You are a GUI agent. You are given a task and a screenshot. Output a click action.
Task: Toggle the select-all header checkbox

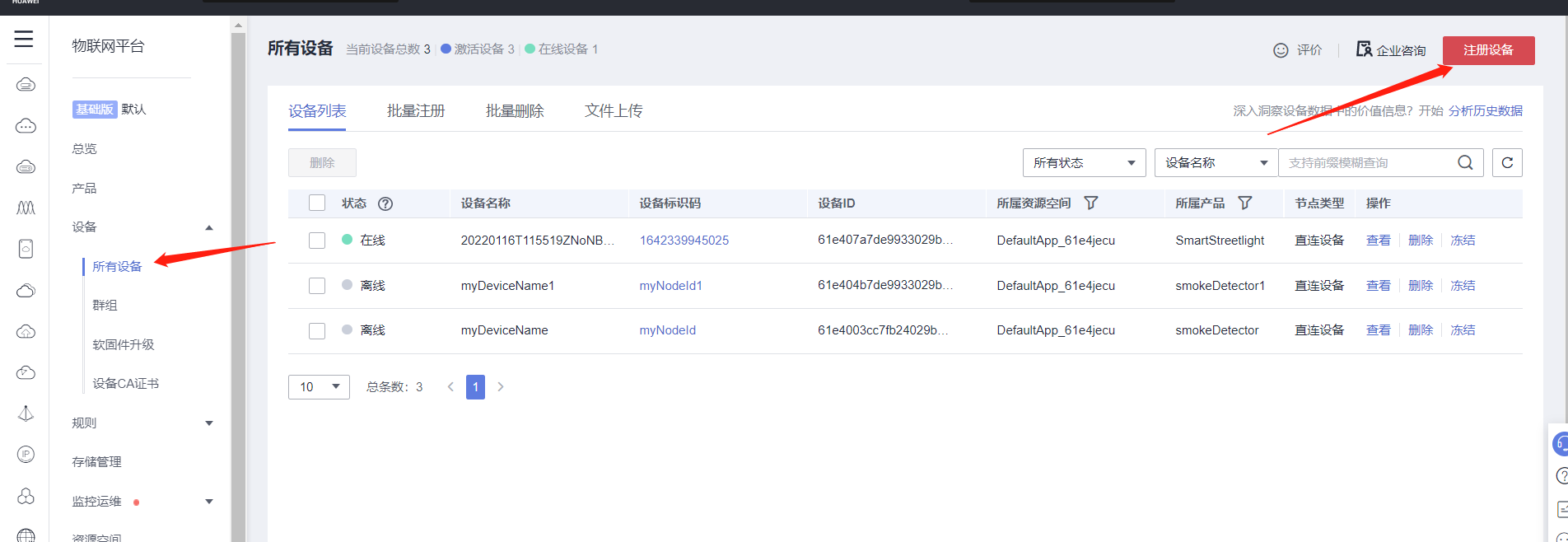click(317, 203)
